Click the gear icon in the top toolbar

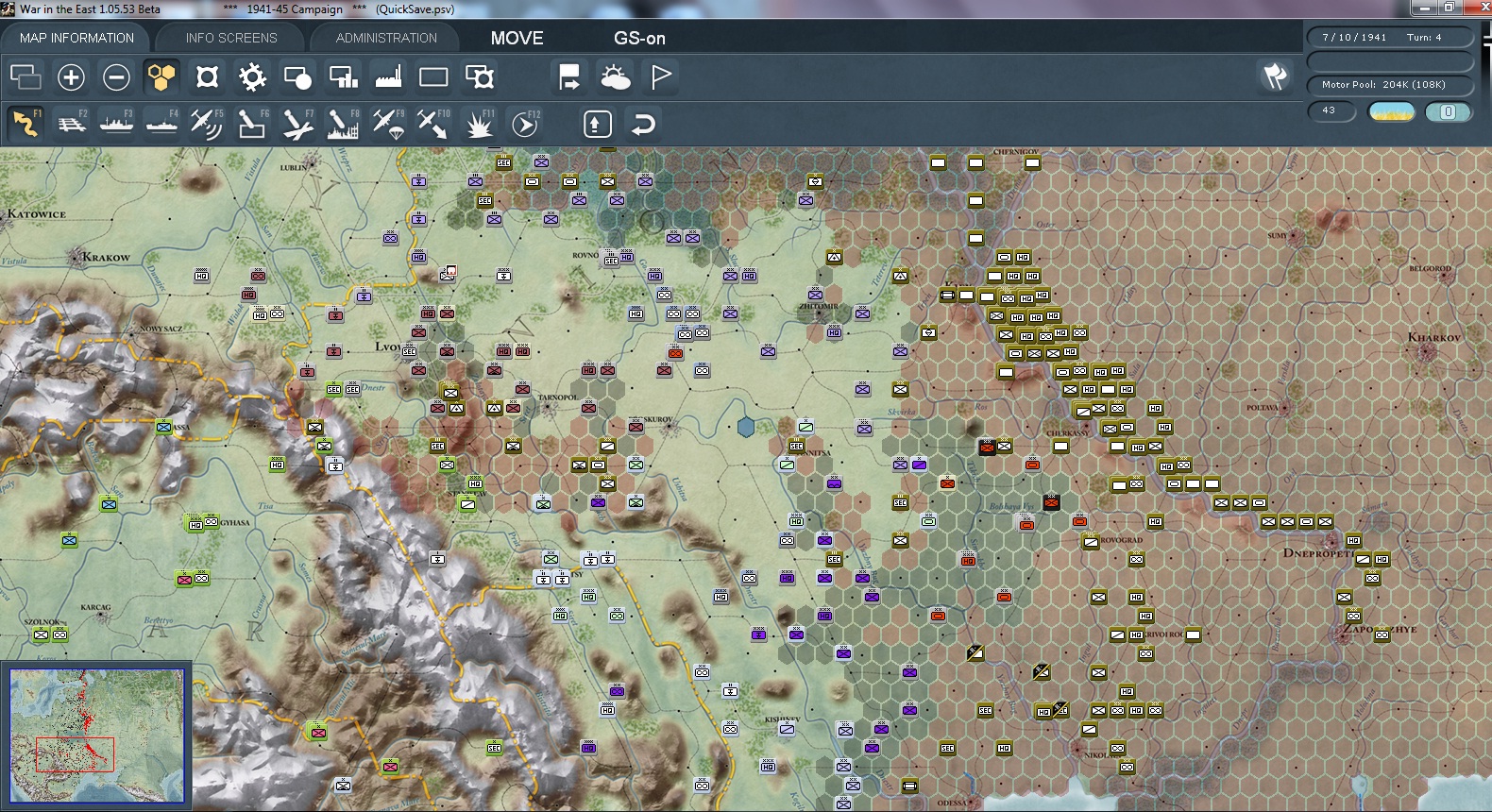[x=252, y=76]
